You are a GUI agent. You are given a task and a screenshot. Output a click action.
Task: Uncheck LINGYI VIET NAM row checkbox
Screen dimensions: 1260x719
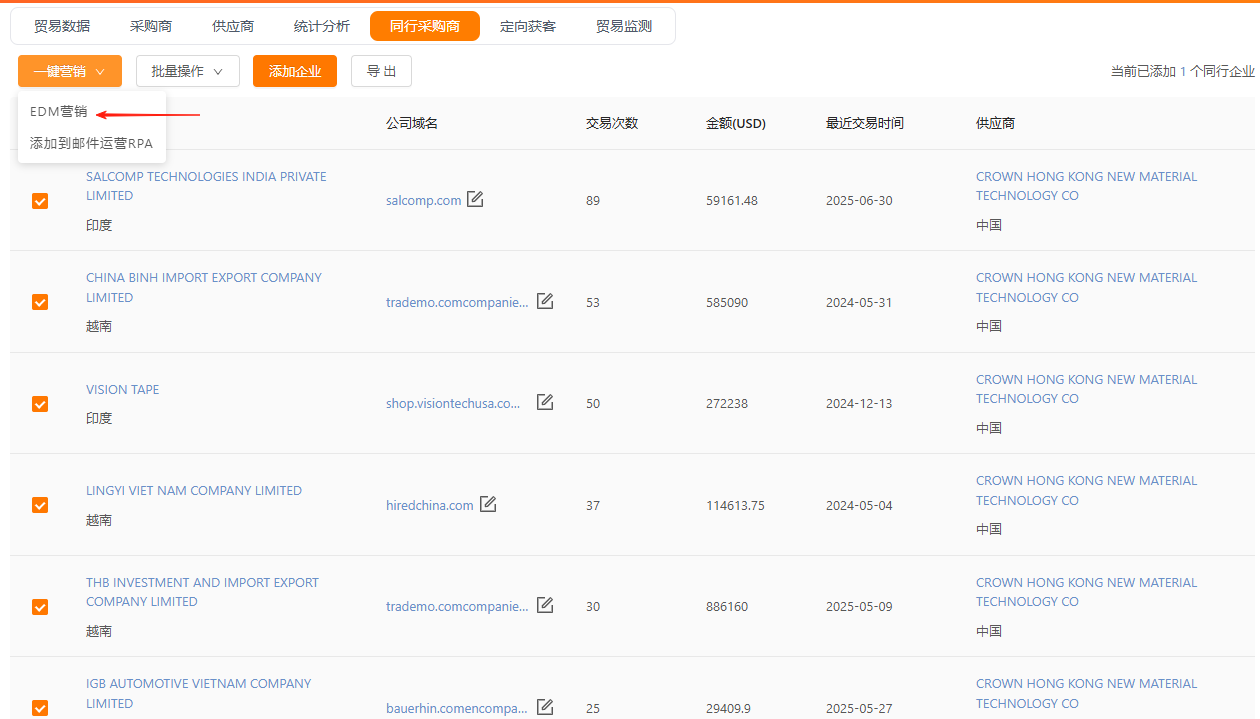coord(40,505)
